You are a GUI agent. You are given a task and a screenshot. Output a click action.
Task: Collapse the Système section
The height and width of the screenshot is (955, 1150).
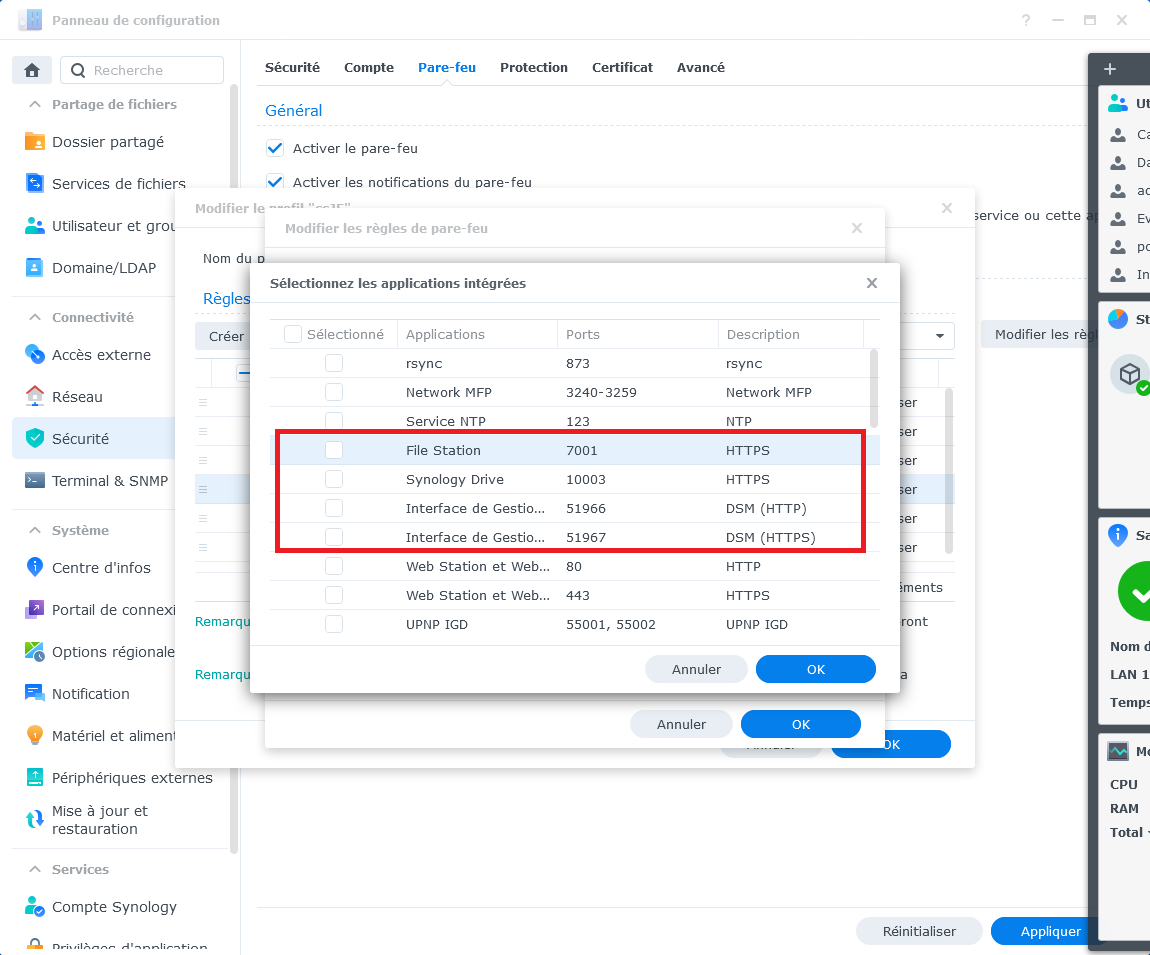click(x=34, y=530)
